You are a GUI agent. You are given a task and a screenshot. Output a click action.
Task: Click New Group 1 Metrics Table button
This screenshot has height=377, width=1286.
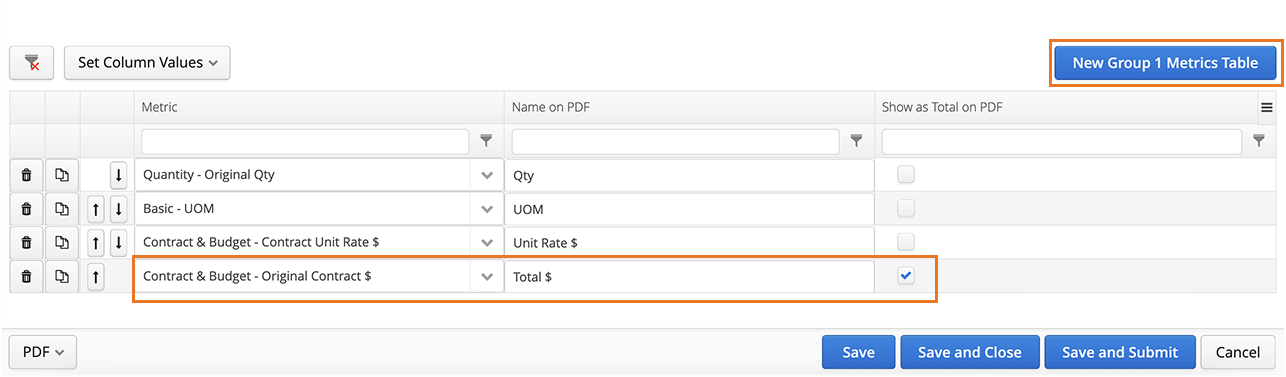click(1165, 63)
